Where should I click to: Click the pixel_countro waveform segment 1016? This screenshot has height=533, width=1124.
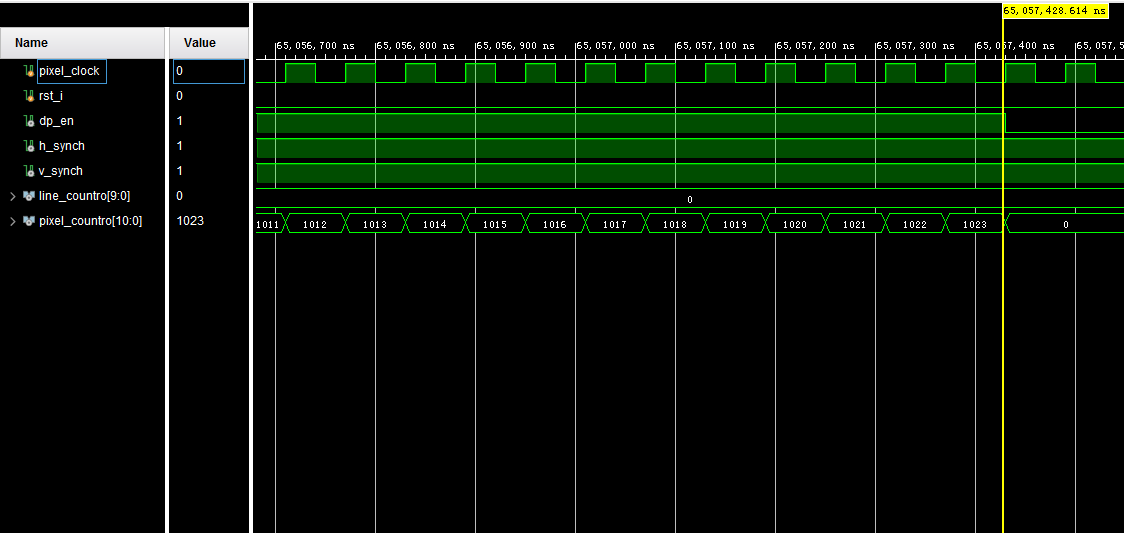coord(555,224)
